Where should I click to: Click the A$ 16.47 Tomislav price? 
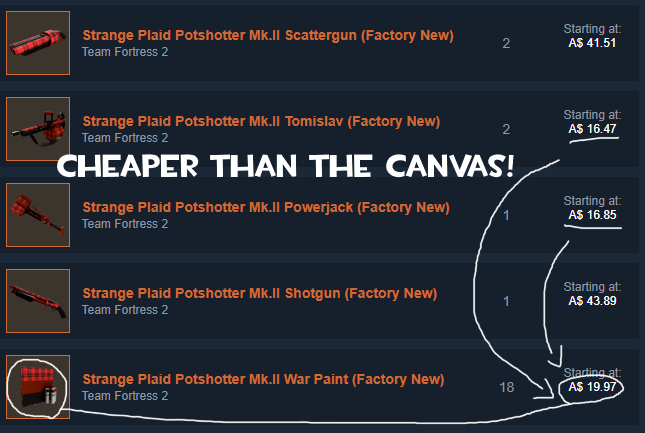pyautogui.click(x=592, y=129)
